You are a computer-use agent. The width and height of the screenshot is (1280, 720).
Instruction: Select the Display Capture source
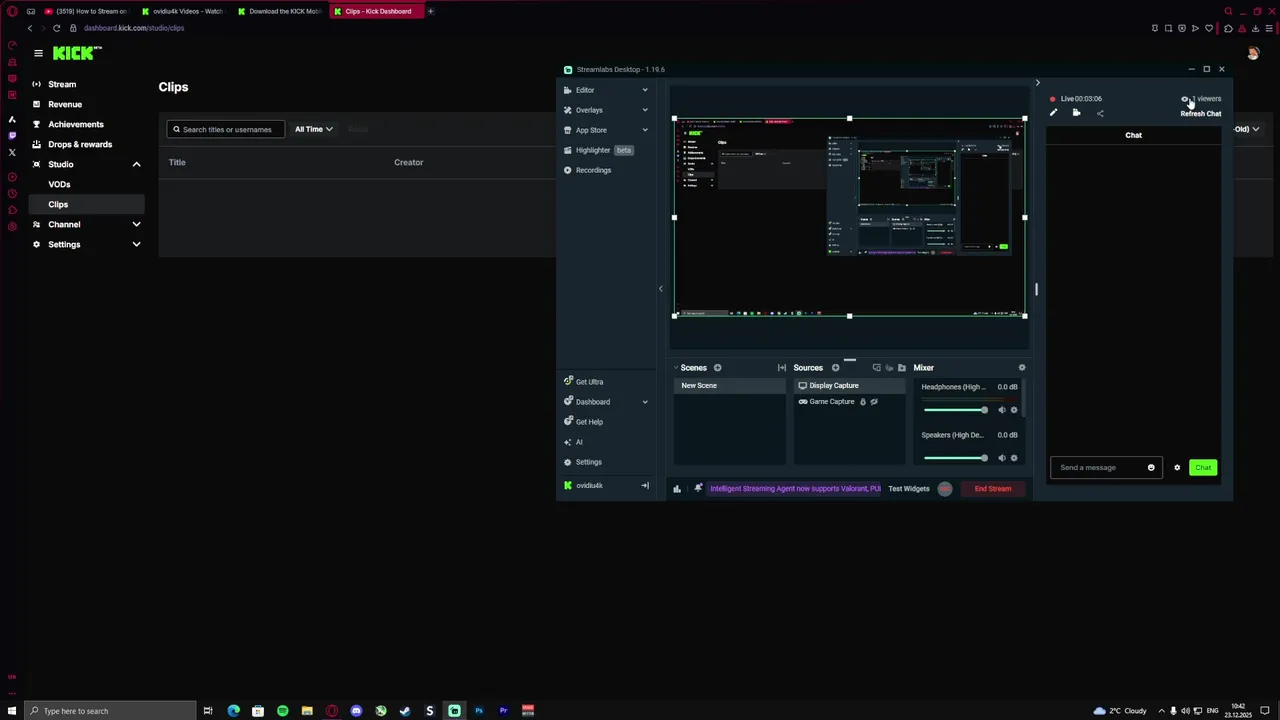coord(850,386)
